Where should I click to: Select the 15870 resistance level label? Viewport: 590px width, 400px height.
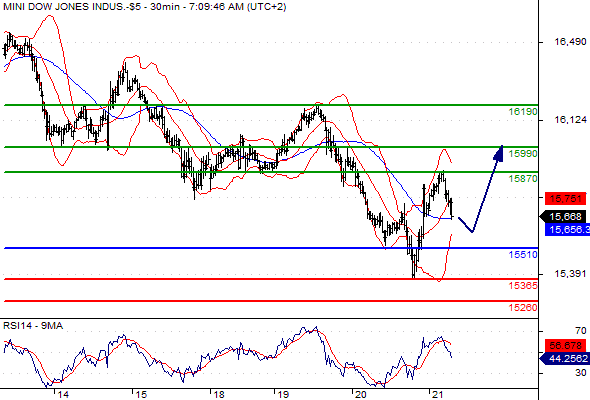point(523,178)
